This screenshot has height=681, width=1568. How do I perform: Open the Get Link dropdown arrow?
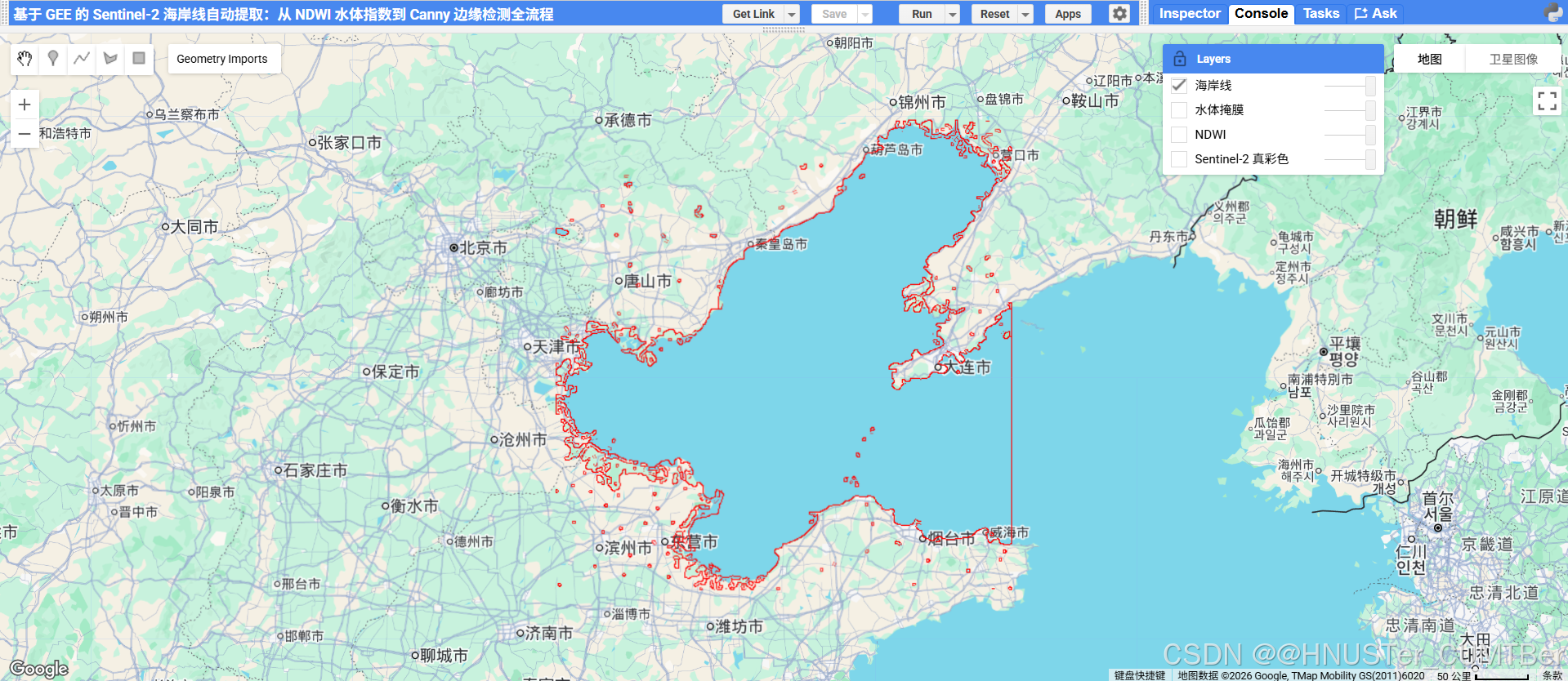click(x=792, y=14)
